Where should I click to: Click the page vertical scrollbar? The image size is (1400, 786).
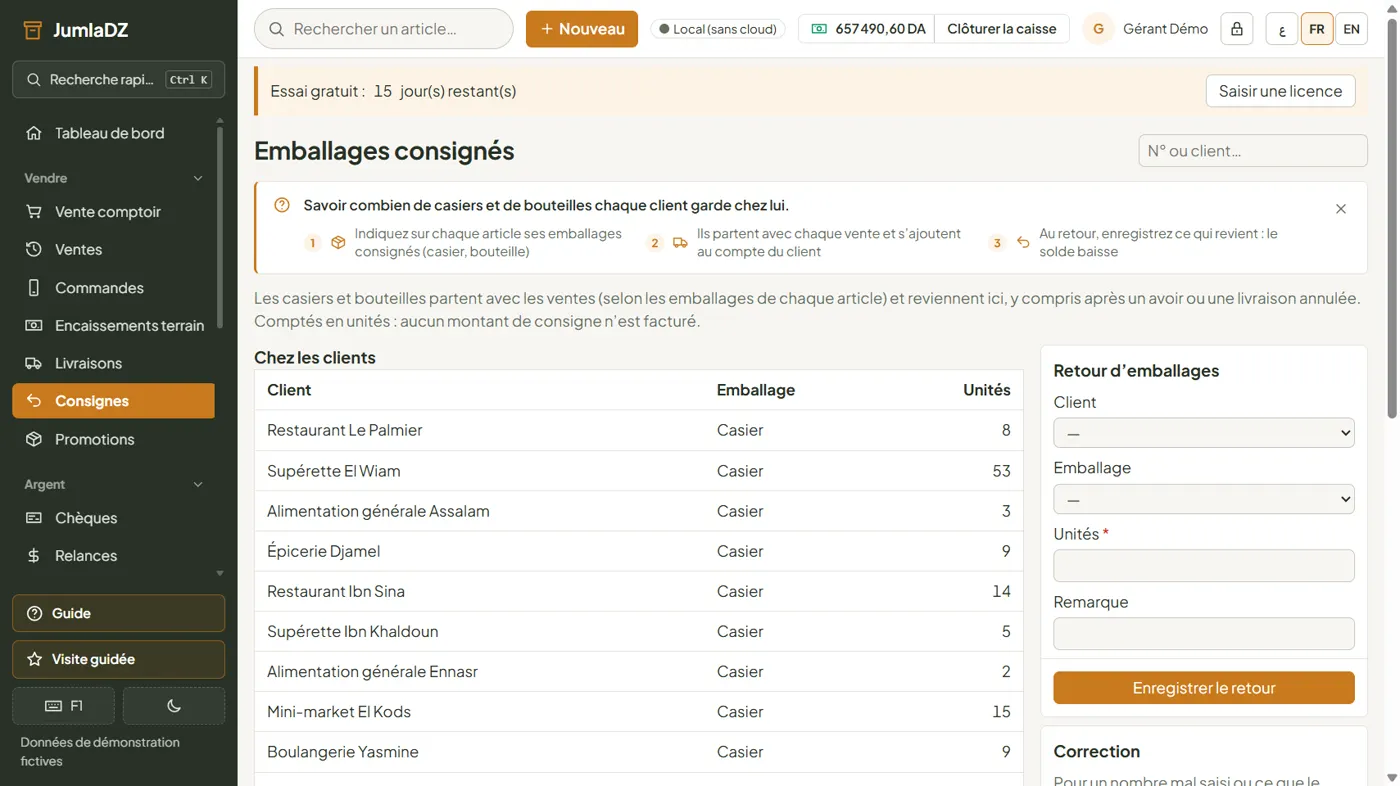pos(1392,218)
